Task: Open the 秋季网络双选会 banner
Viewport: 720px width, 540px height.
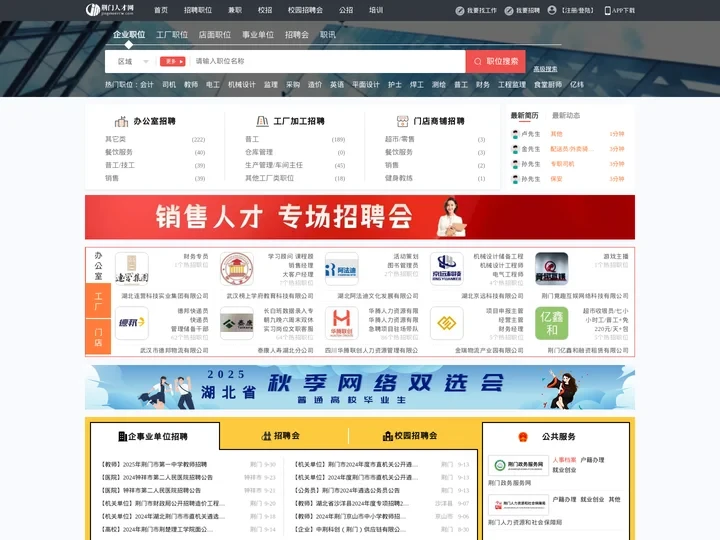Action: [360, 387]
